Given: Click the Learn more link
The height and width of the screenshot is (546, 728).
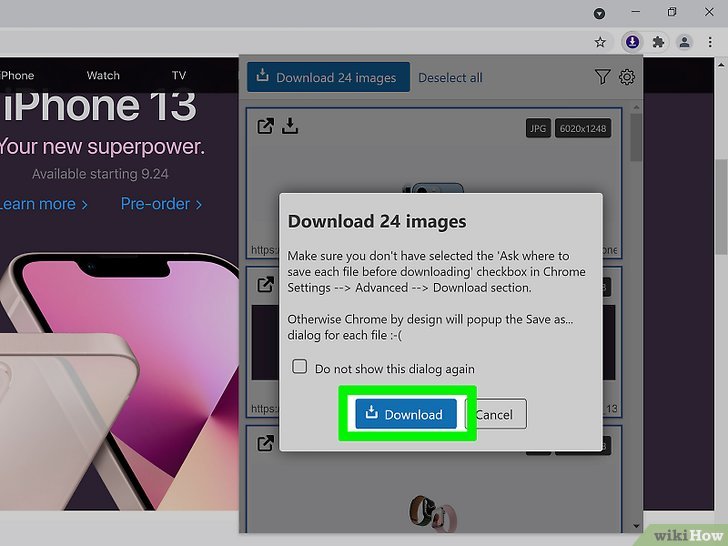Looking at the screenshot, I should click(x=43, y=204).
